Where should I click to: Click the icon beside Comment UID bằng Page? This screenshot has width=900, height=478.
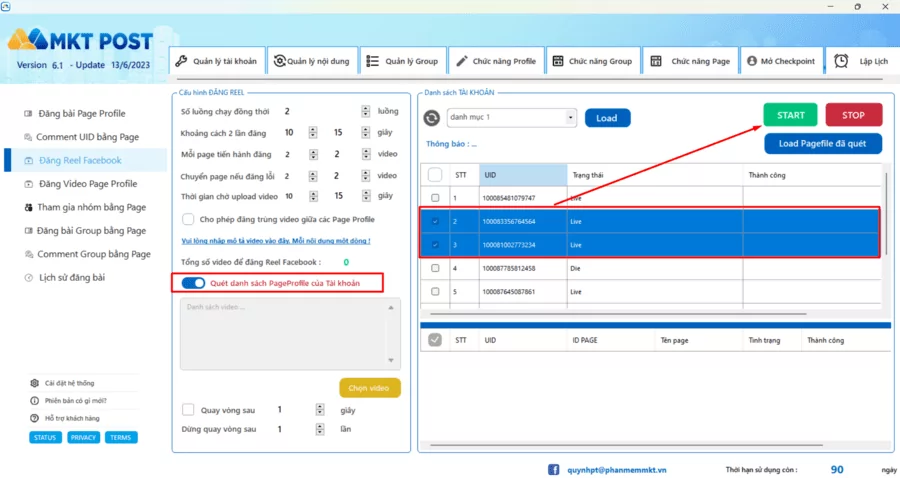28,137
